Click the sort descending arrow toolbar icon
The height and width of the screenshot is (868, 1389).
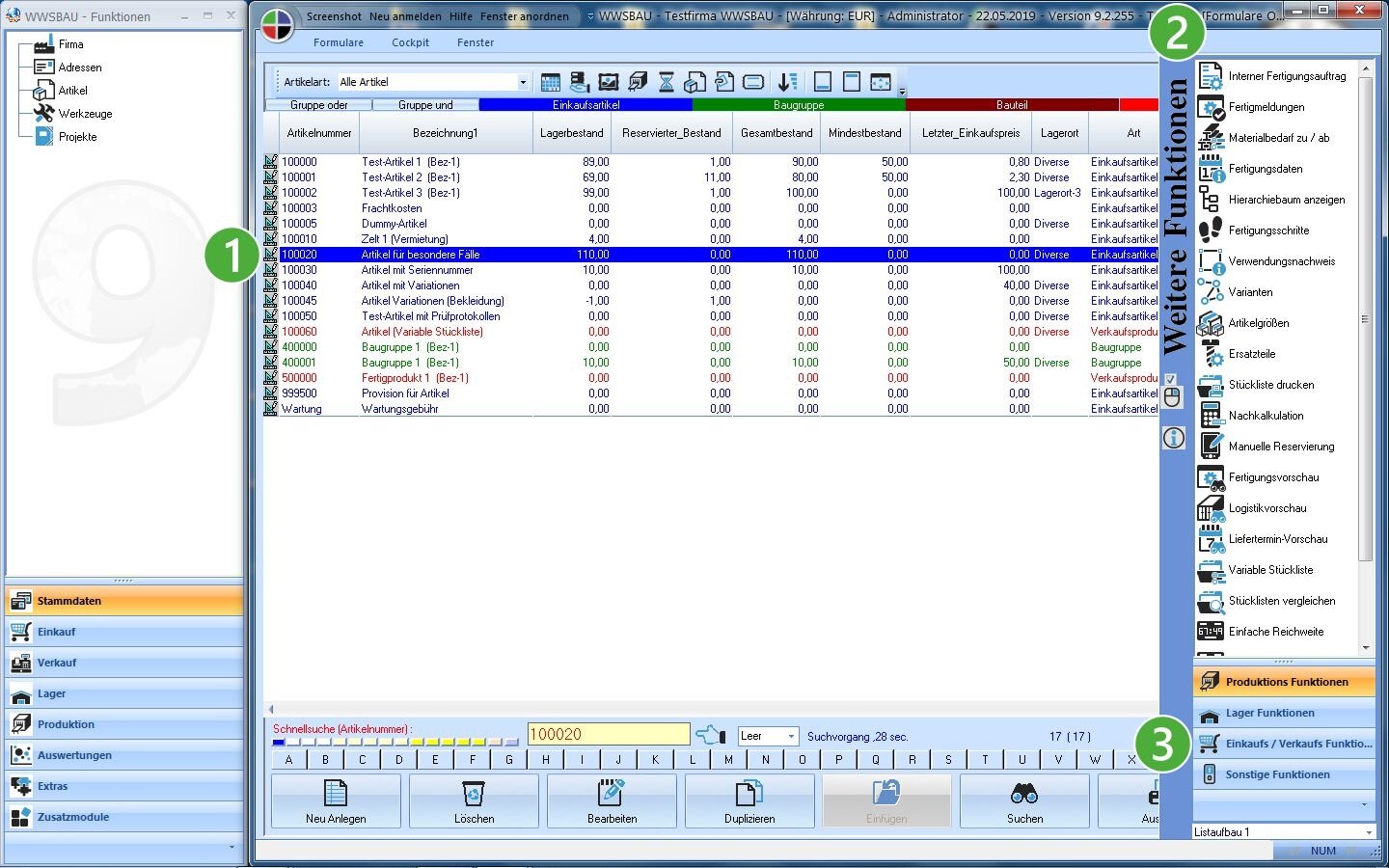tap(788, 82)
